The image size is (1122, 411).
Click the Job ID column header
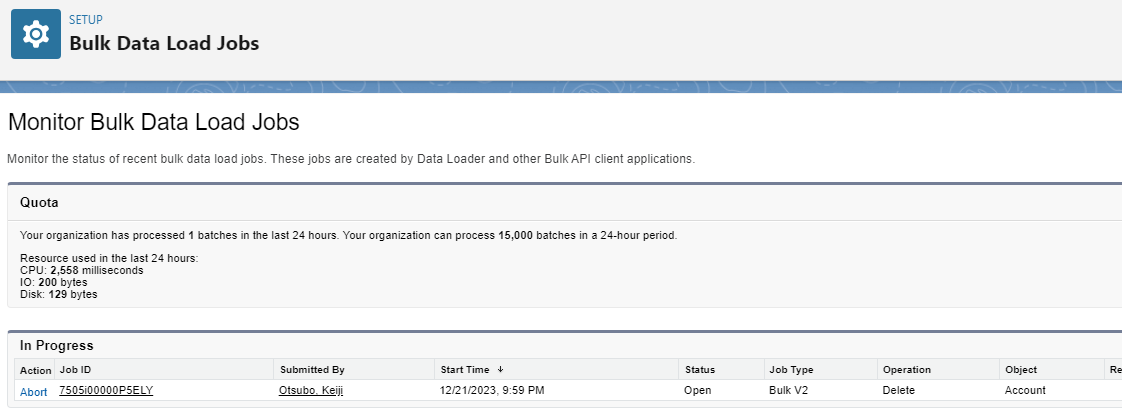click(75, 369)
